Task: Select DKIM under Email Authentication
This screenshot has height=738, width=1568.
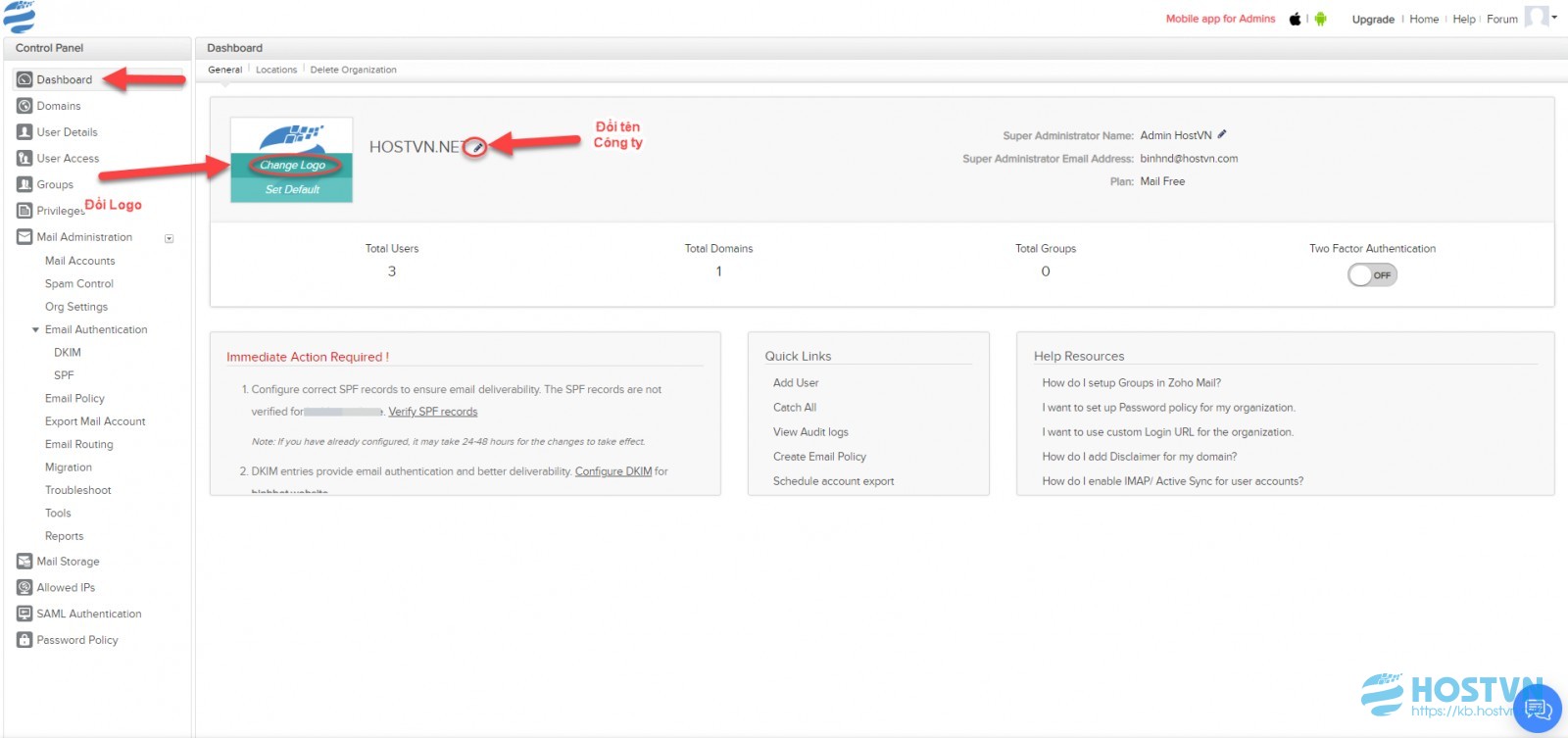Action: 68,353
